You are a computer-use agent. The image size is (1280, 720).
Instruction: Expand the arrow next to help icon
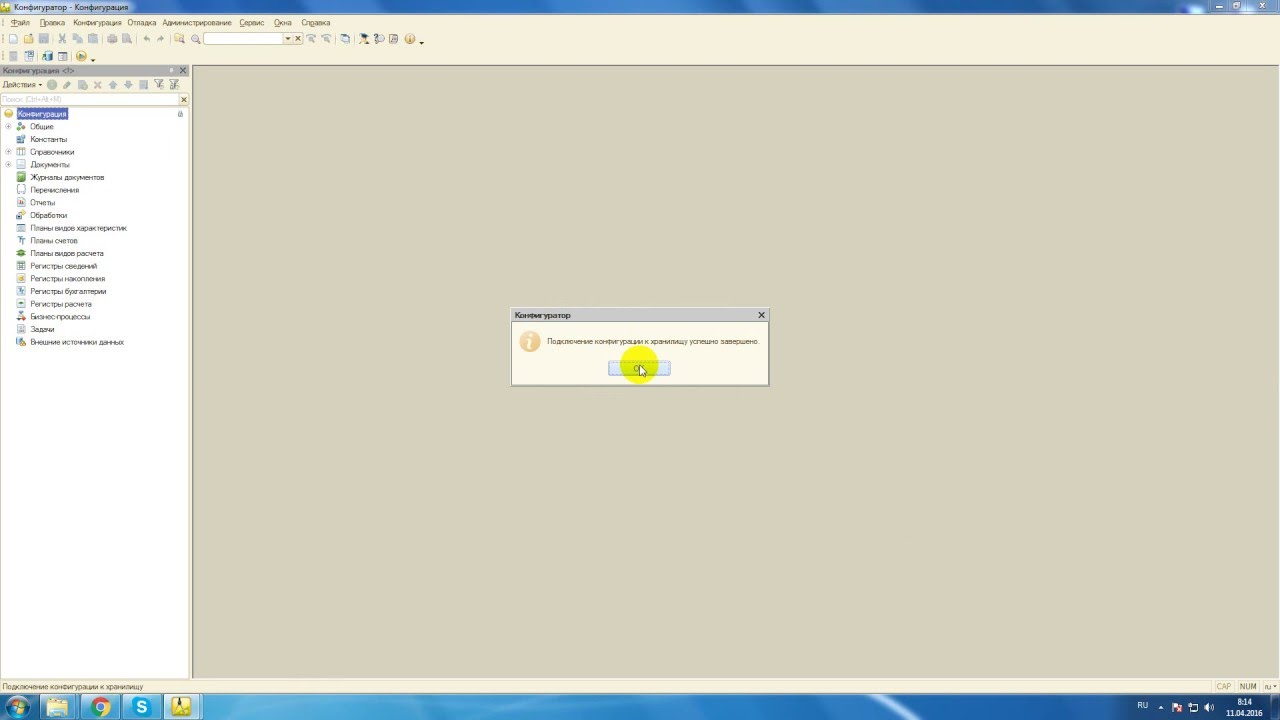point(421,41)
